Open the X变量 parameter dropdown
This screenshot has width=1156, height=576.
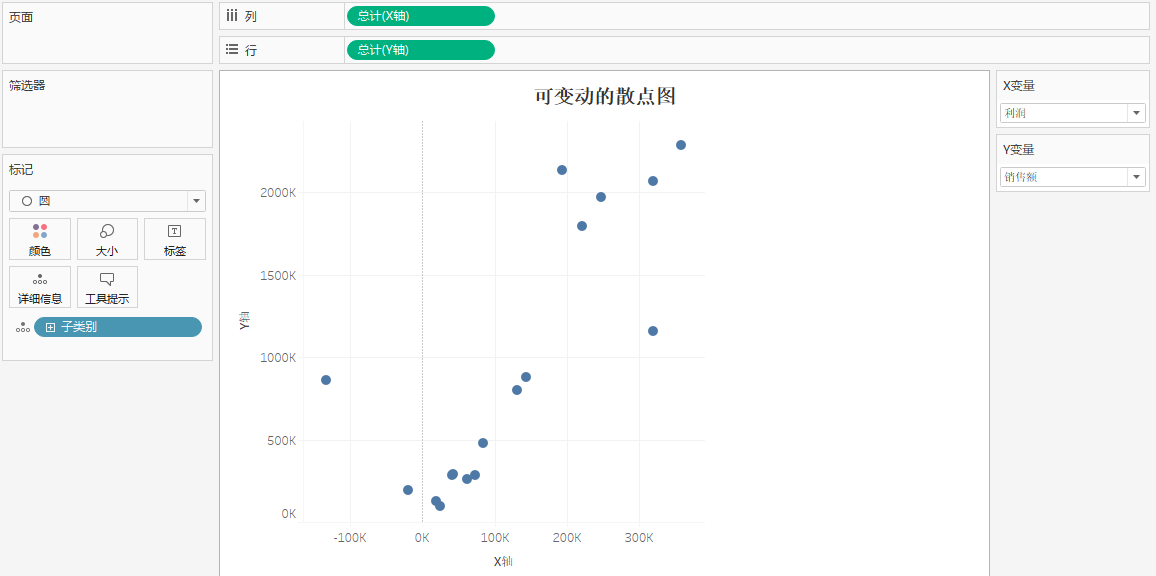[1072, 113]
